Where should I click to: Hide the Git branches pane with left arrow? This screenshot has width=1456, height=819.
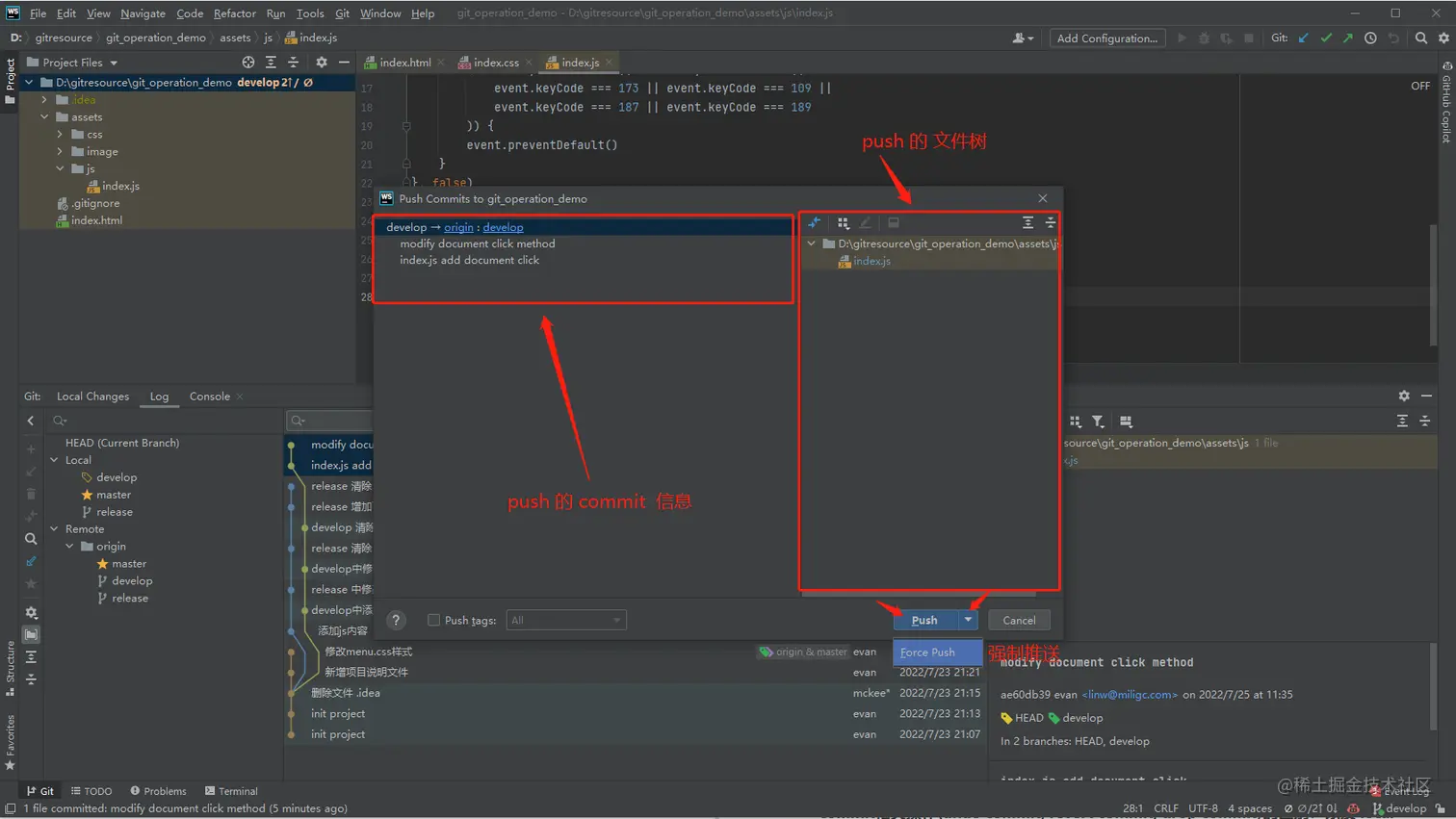(x=31, y=421)
